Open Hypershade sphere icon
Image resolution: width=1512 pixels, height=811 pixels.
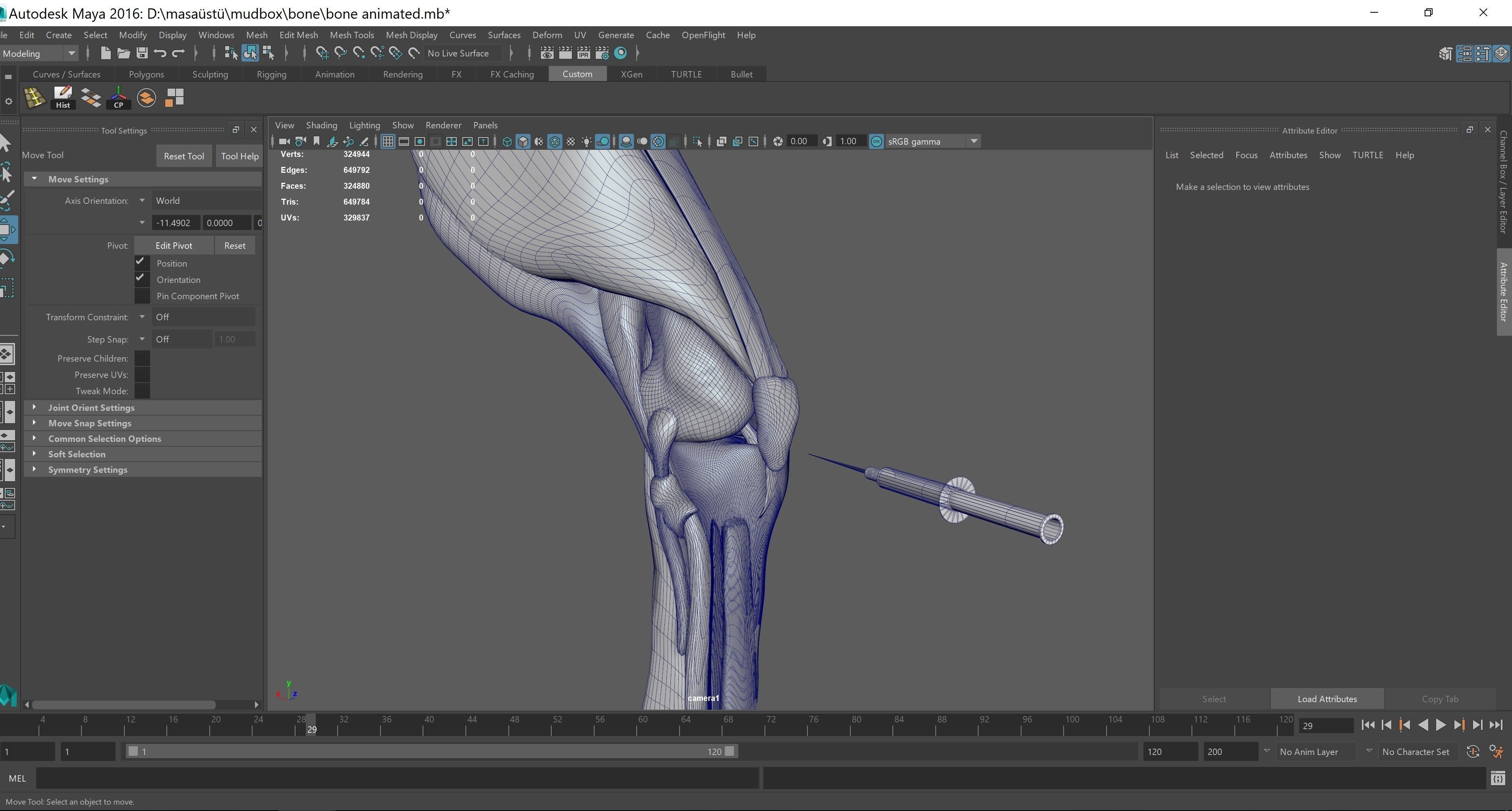click(x=620, y=53)
